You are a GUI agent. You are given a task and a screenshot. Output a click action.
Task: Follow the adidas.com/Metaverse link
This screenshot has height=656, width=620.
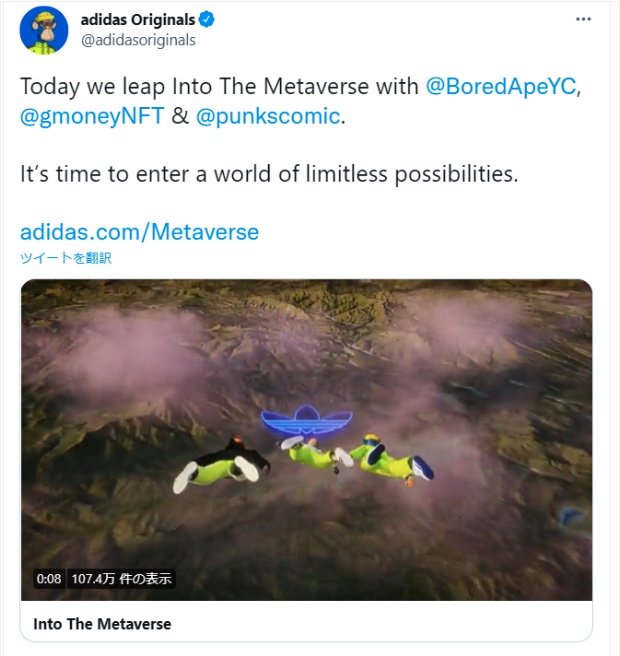click(x=139, y=232)
